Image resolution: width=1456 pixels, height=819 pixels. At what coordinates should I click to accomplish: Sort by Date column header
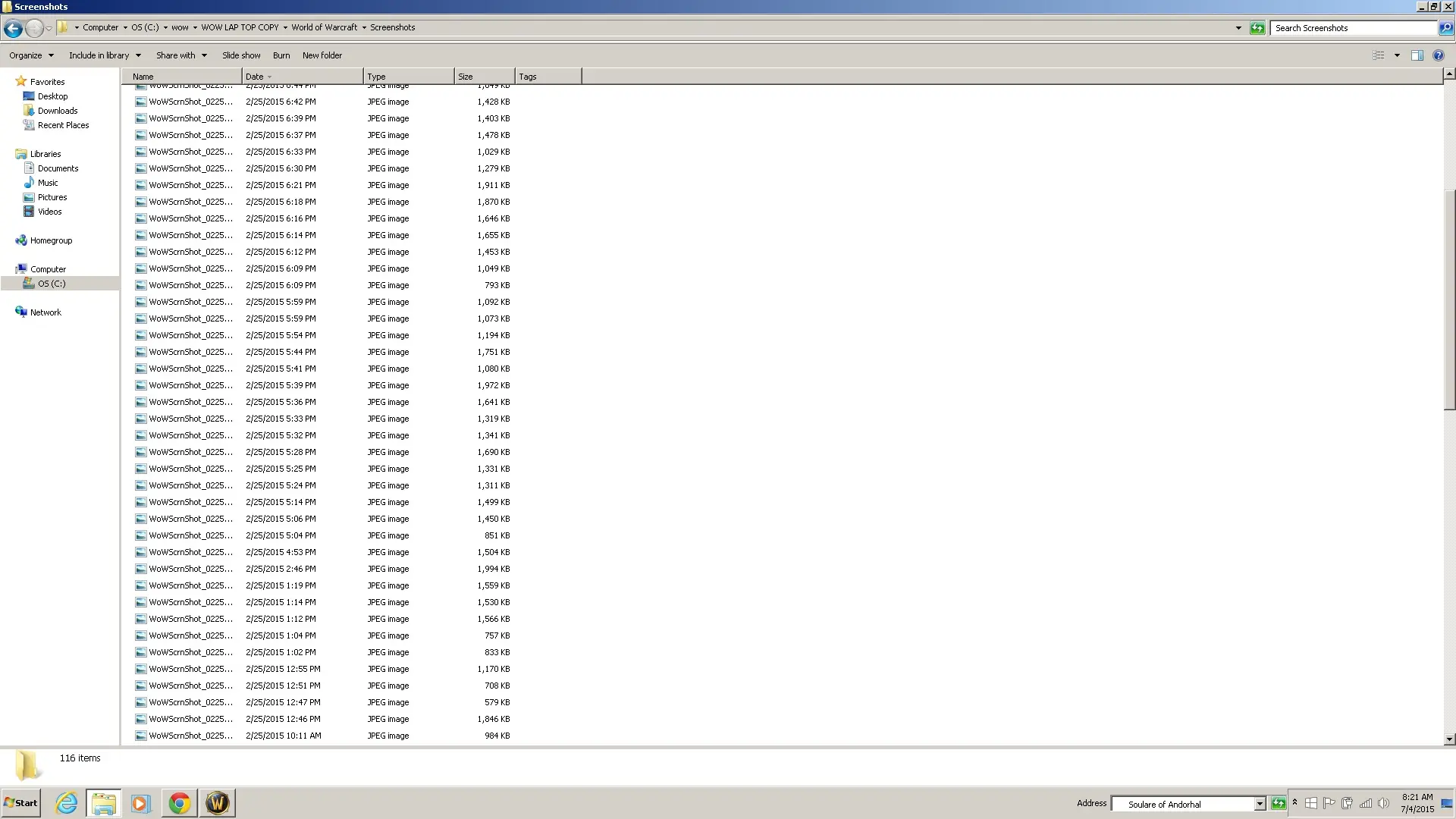[x=303, y=77]
